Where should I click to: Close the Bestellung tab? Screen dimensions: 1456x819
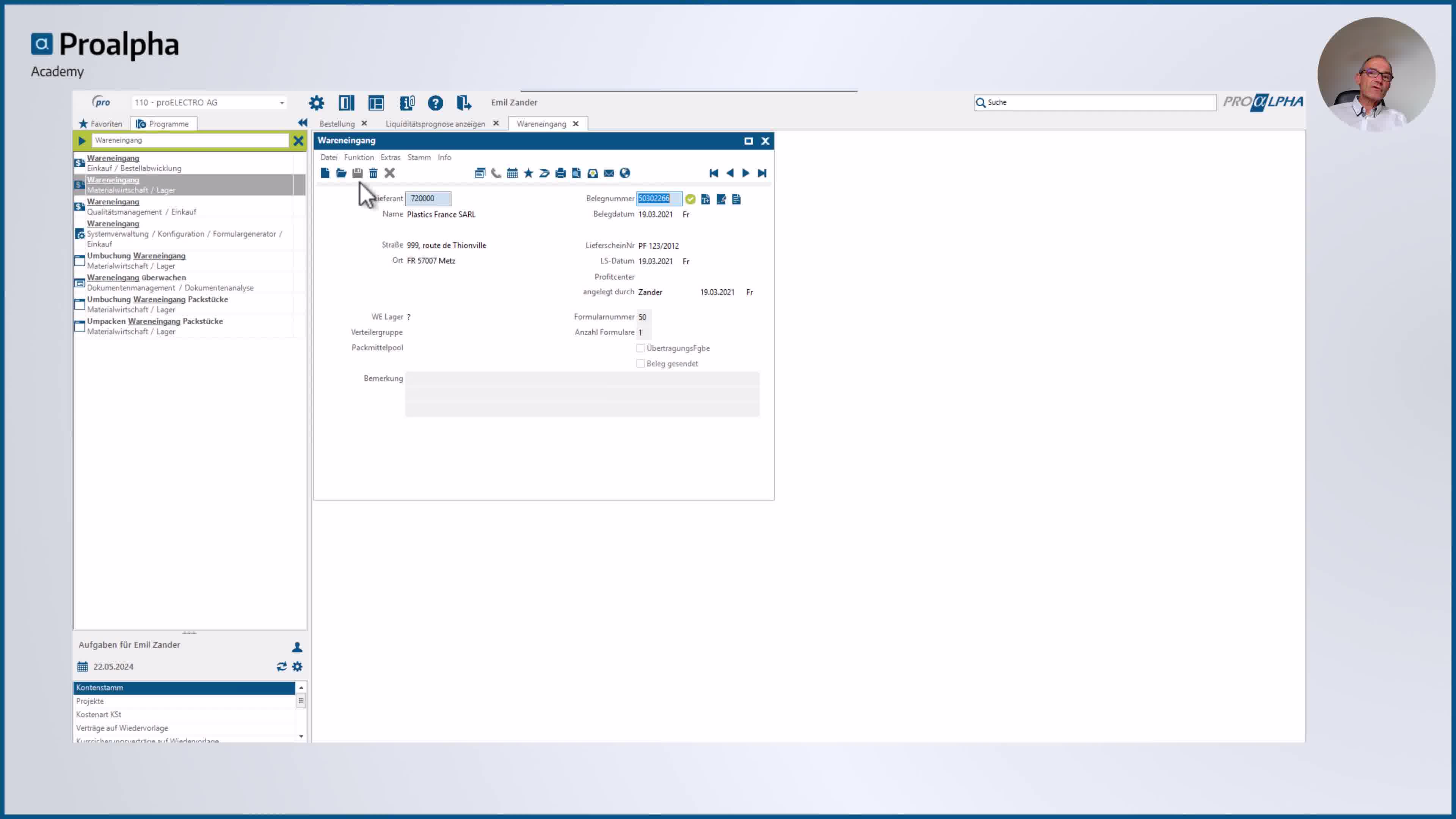364,123
